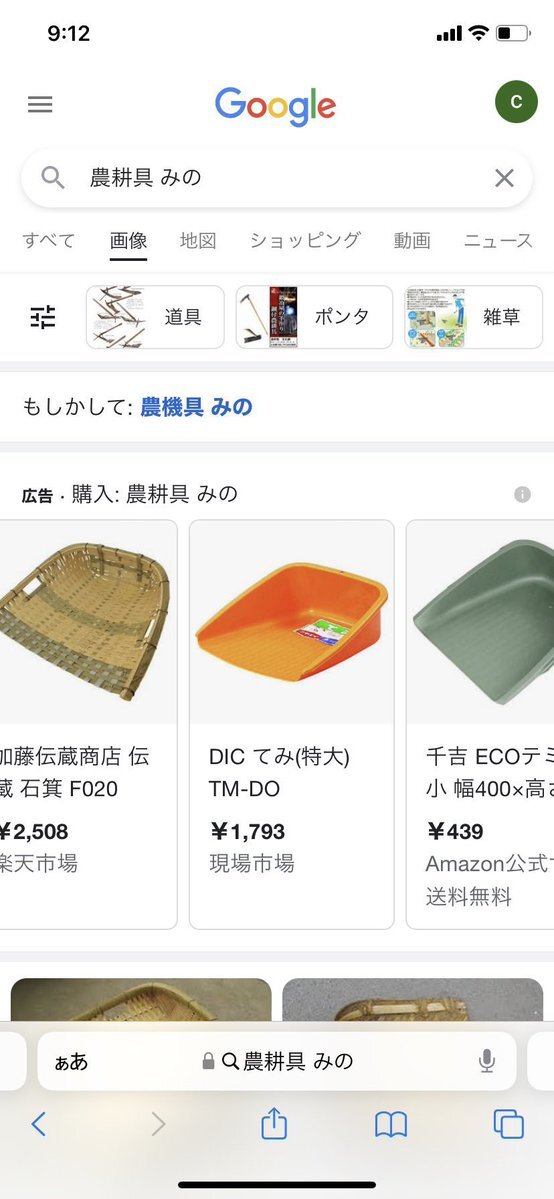Go back with Safari back arrow
The width and height of the screenshot is (554, 1199).
click(x=39, y=1124)
